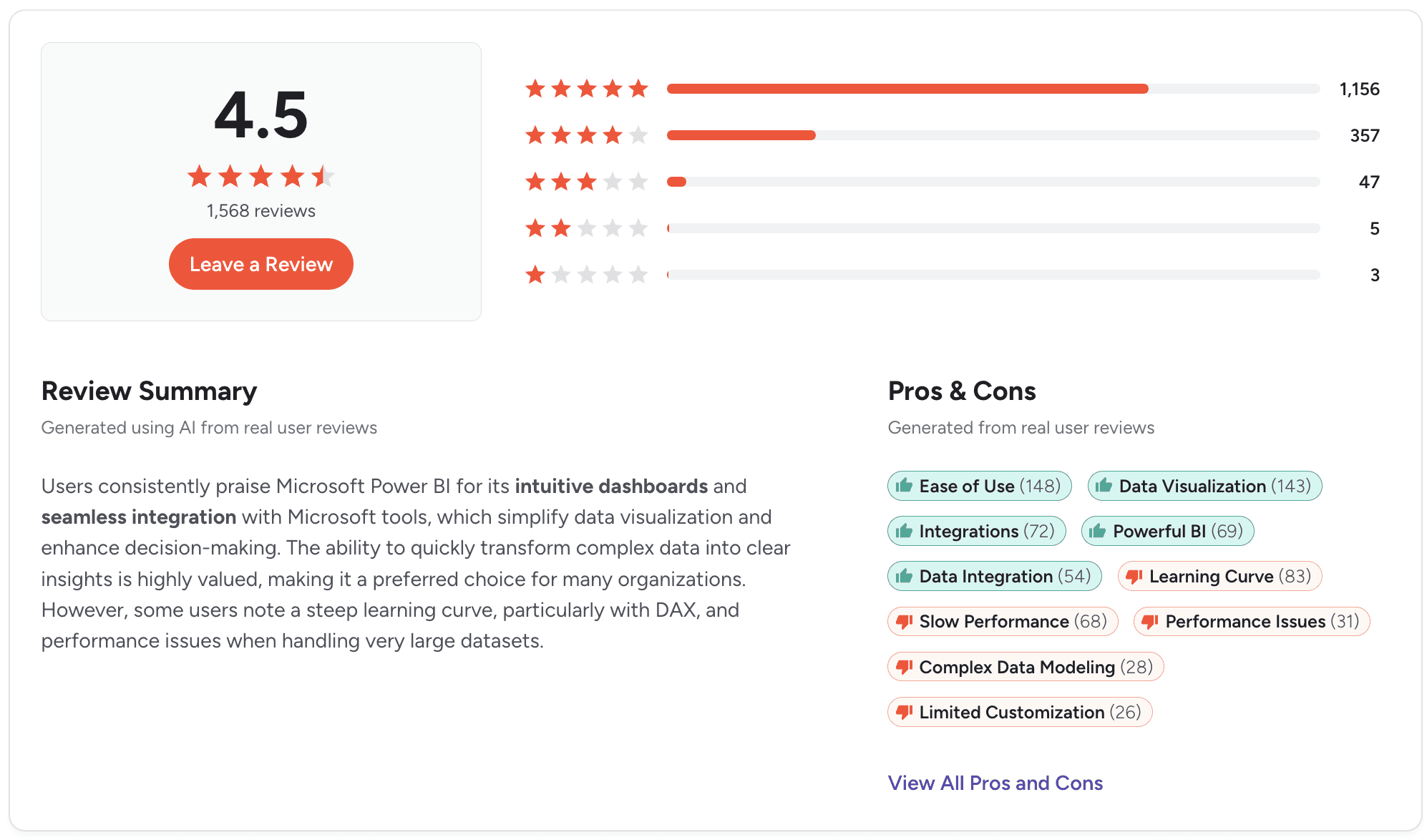The image size is (1427, 840).
Task: Open View All Pros and Cons
Action: tap(995, 783)
